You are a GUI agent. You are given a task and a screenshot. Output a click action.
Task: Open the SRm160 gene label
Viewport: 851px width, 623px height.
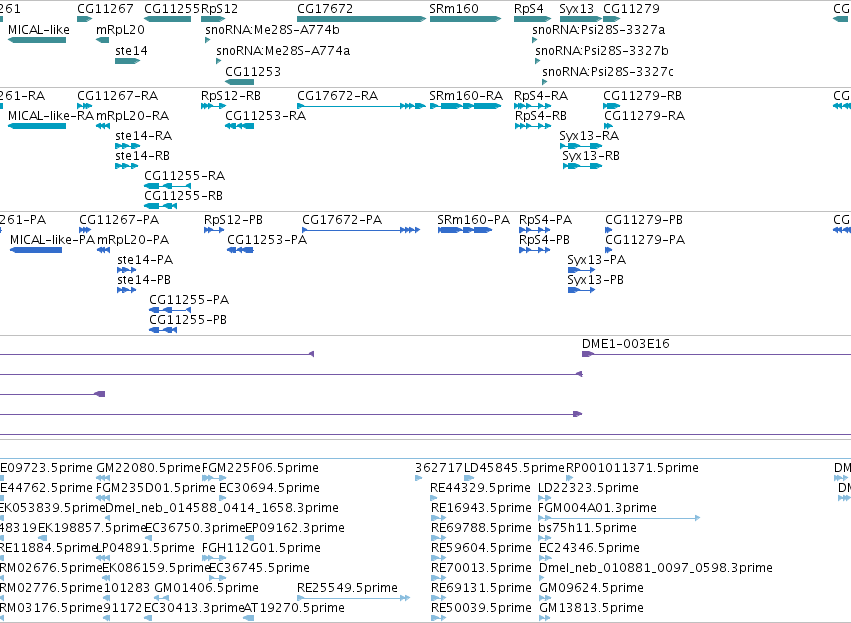coord(454,9)
